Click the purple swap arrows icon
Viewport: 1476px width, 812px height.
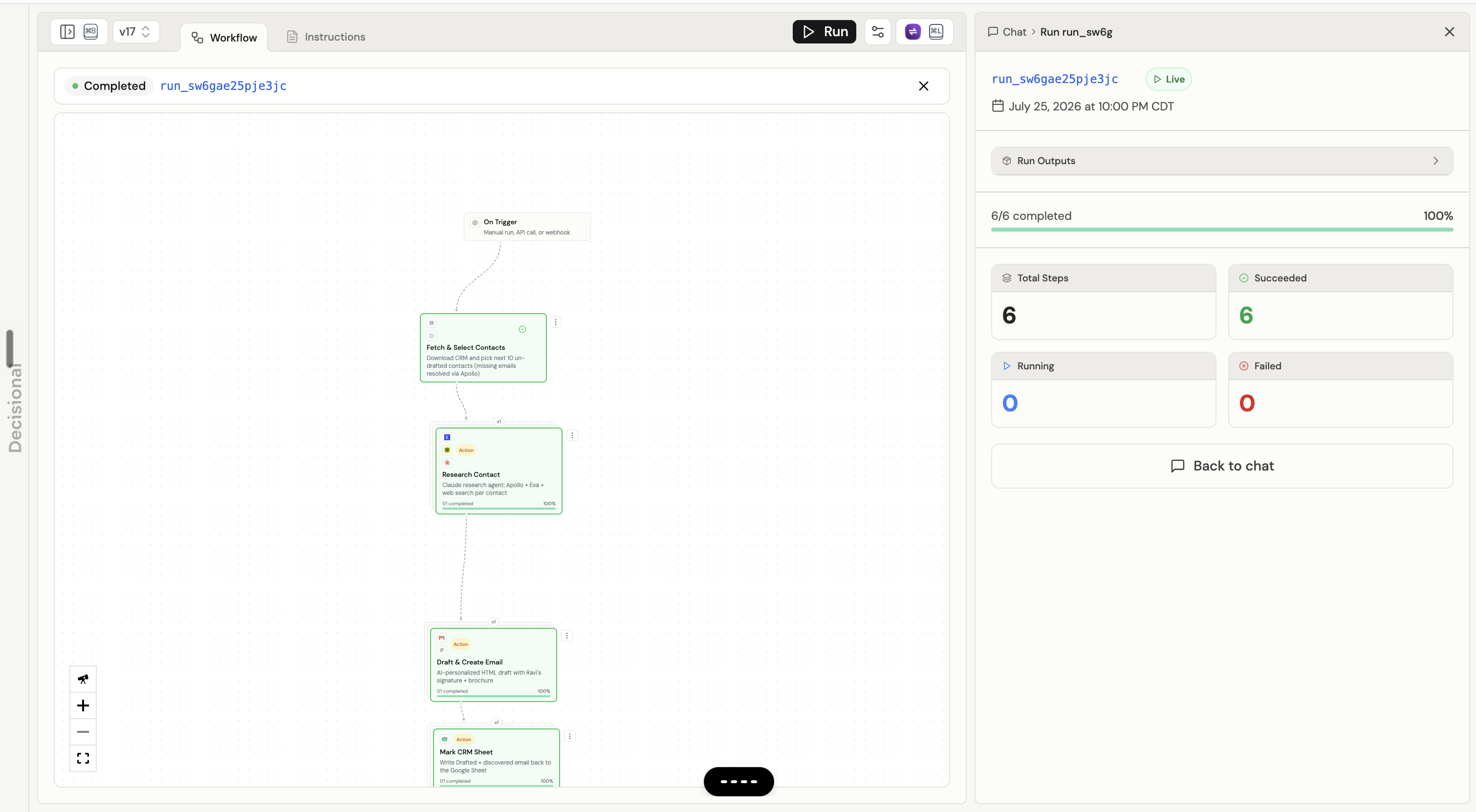click(913, 31)
